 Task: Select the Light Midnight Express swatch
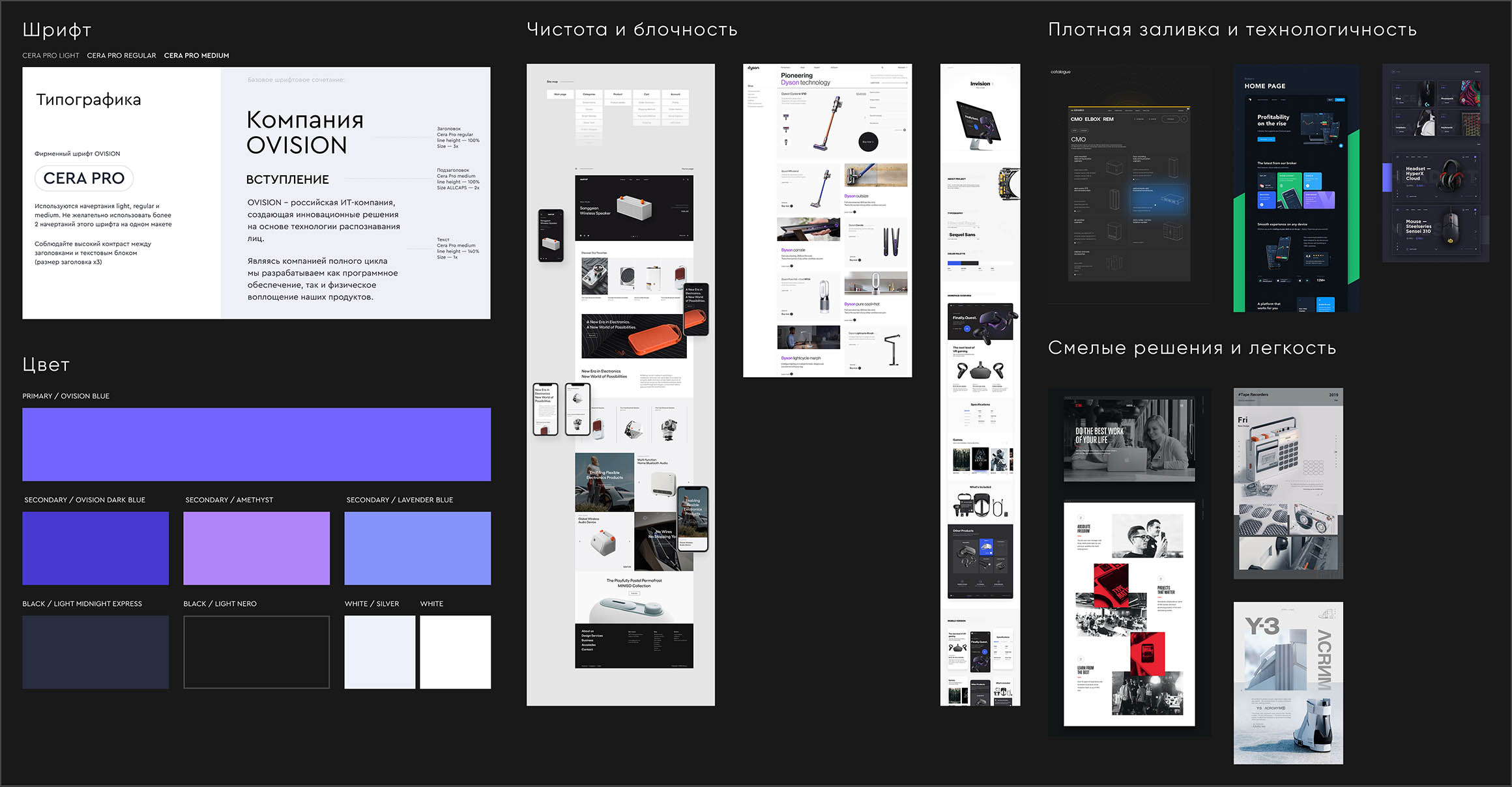[95, 652]
